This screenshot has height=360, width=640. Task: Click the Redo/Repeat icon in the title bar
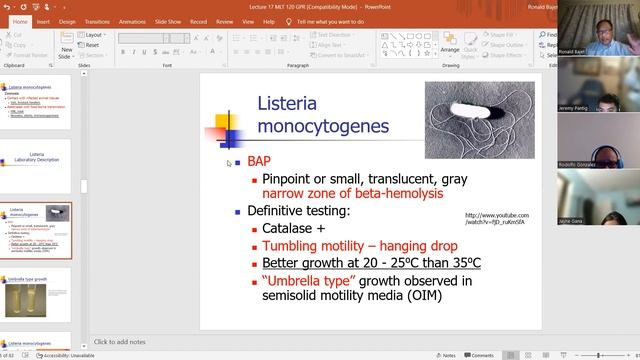[x=23, y=7]
